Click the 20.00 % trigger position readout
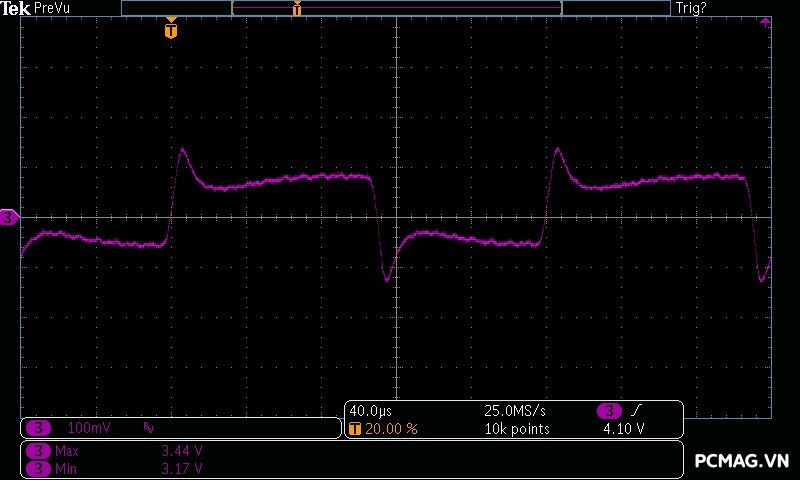800x480 pixels. pos(391,429)
